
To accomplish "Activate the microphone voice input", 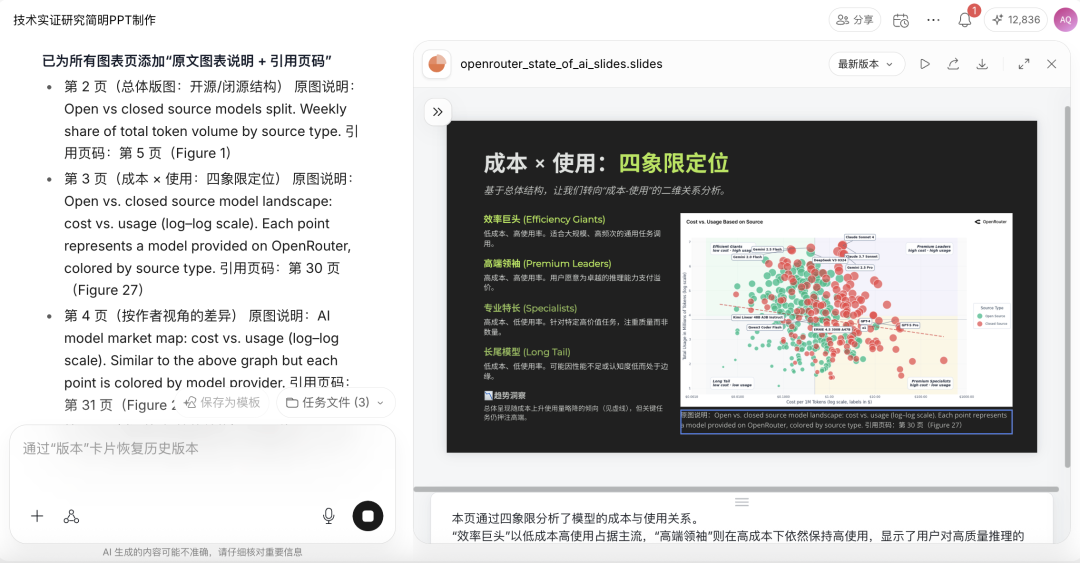I will point(329,516).
